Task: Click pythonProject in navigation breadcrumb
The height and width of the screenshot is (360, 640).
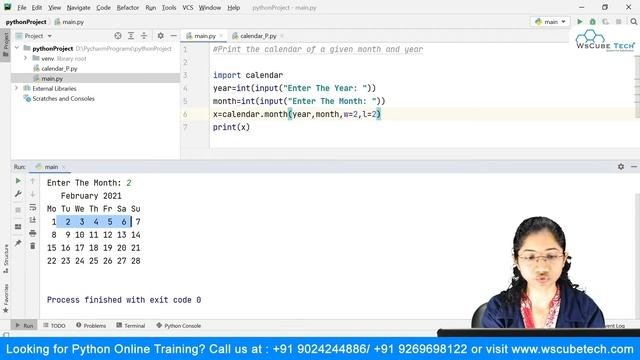Action: (26, 22)
